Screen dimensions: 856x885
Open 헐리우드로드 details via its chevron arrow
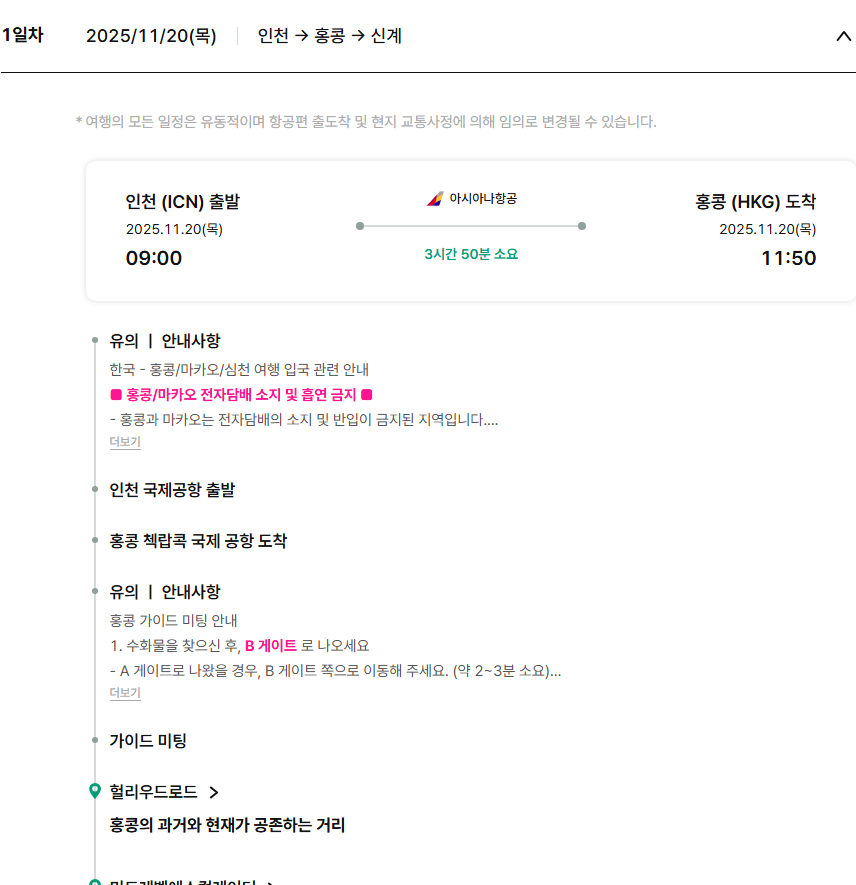213,793
